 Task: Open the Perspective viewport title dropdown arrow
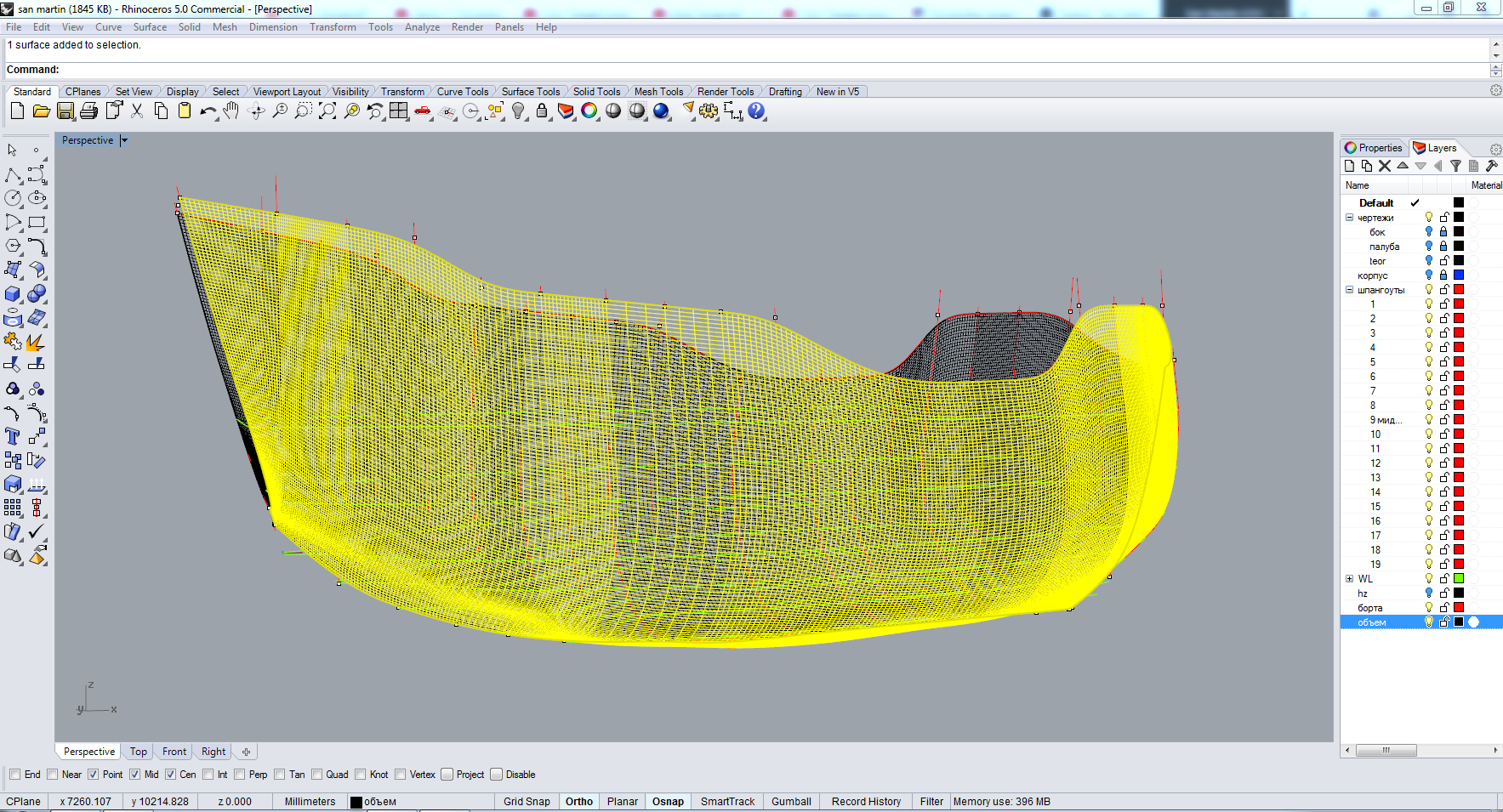pos(124,140)
